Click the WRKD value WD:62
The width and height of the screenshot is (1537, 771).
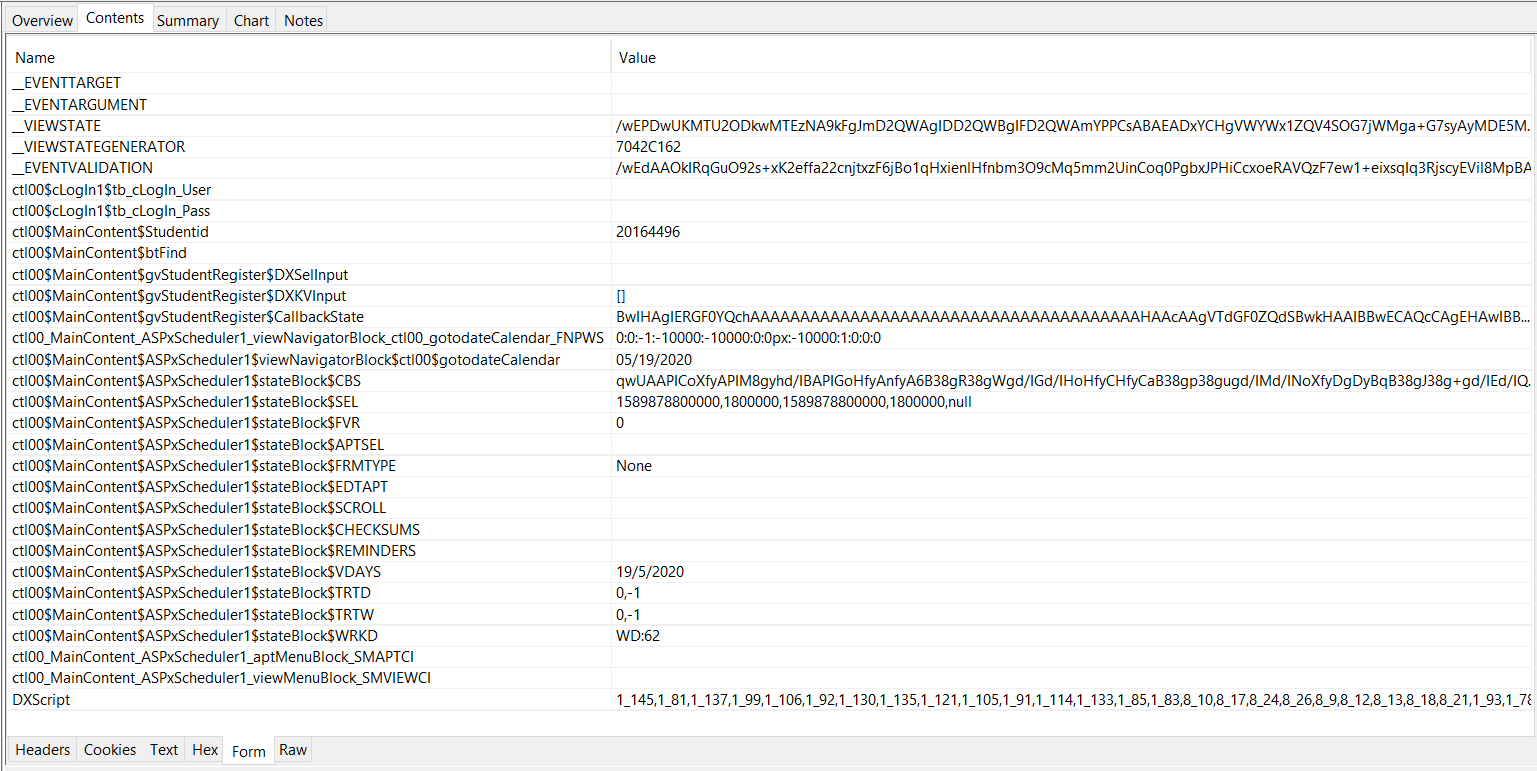coord(638,636)
